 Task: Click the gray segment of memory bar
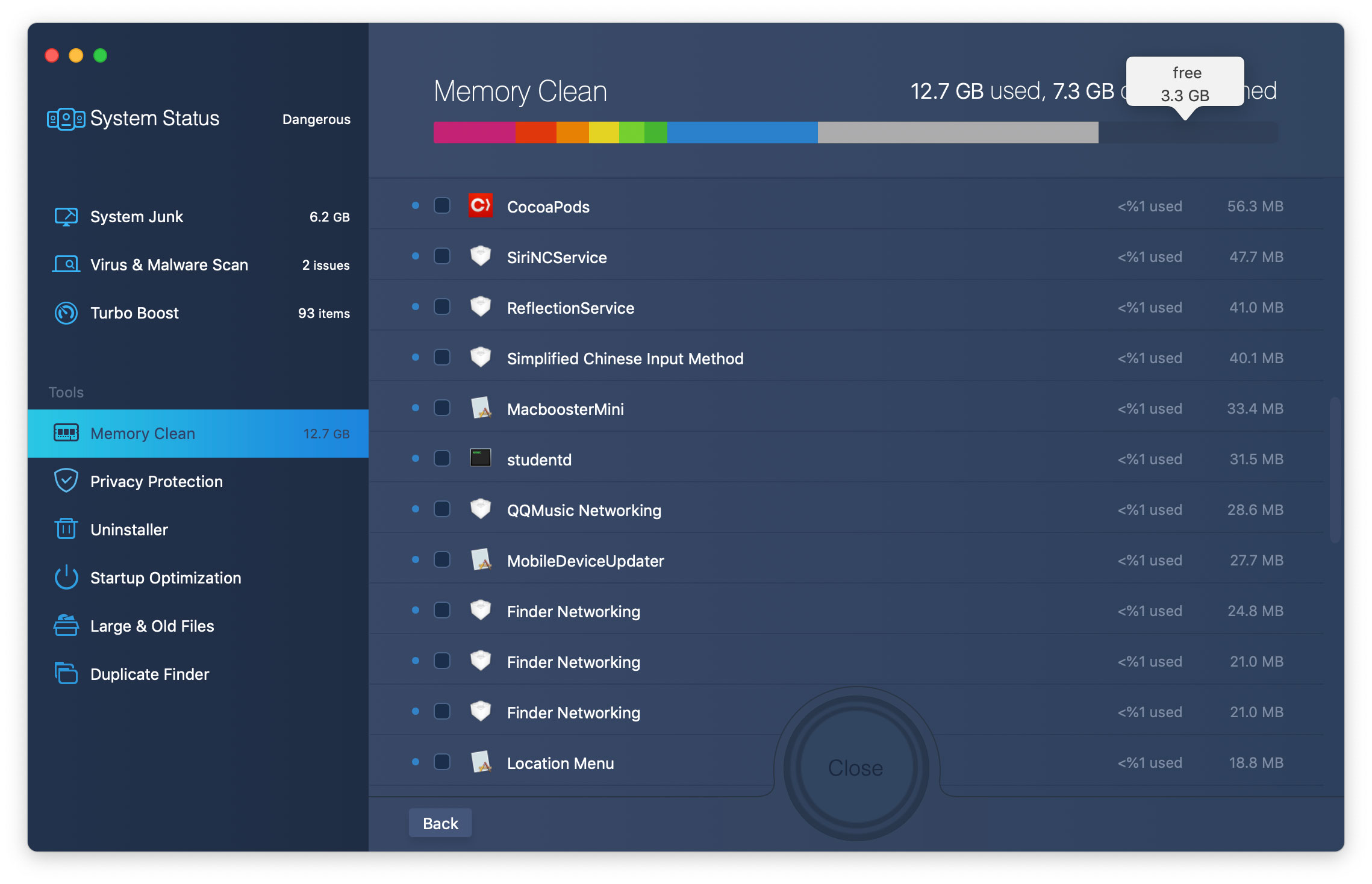coord(958,132)
